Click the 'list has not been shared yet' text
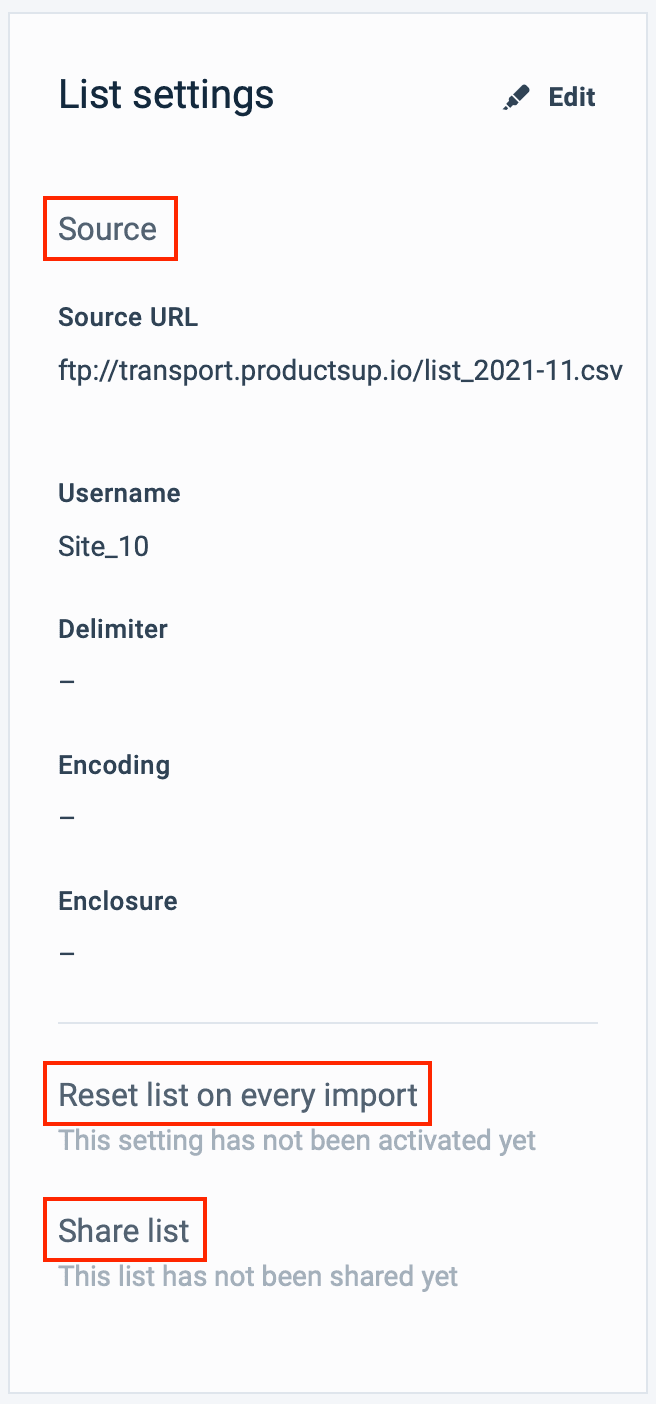The height and width of the screenshot is (1404, 656). click(258, 1277)
